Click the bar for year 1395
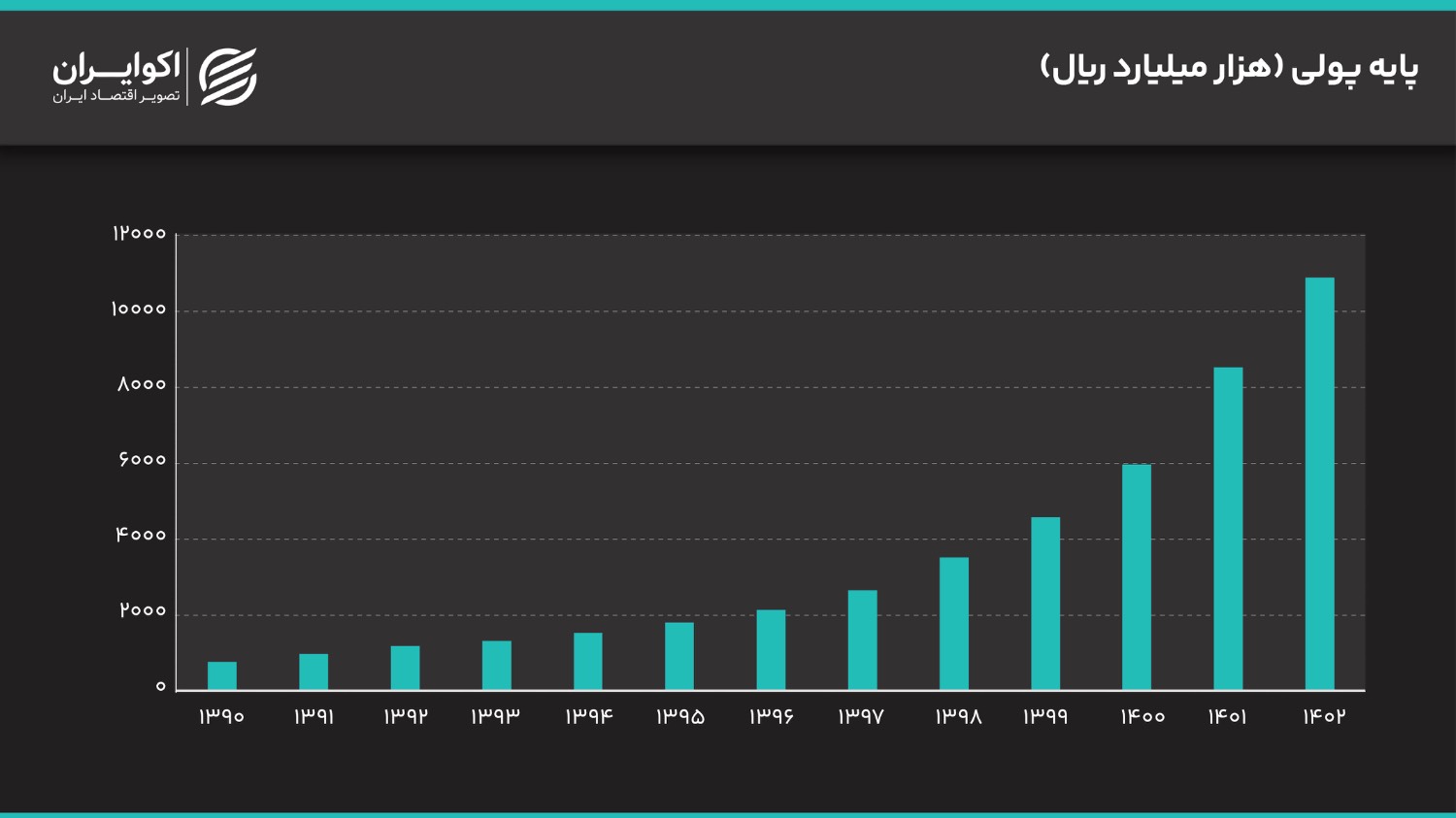1456x818 pixels. click(x=679, y=656)
